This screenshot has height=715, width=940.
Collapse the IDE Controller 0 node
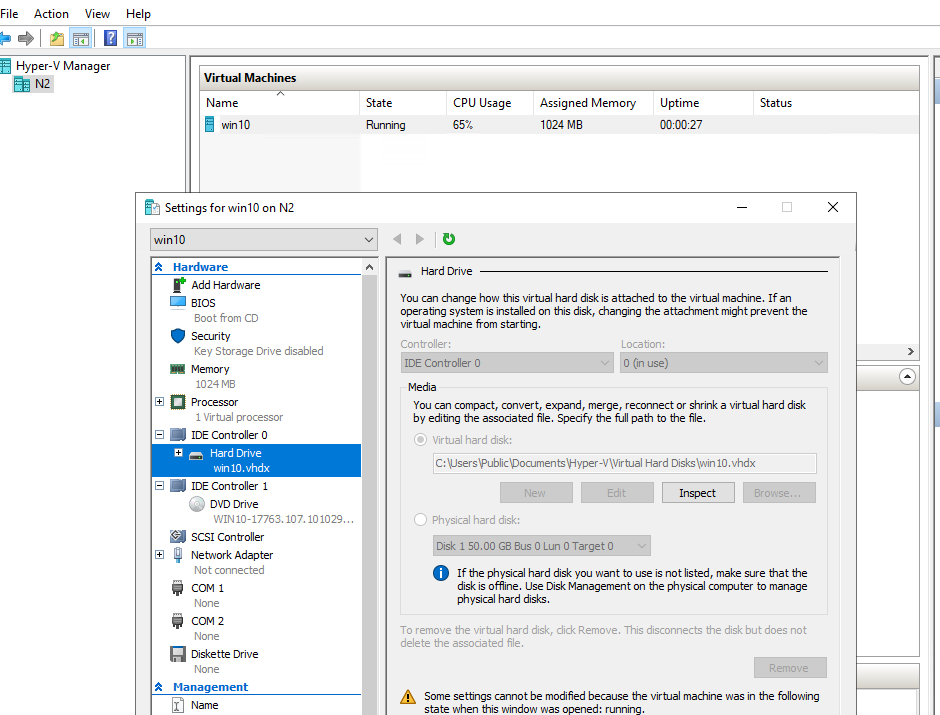pos(159,435)
